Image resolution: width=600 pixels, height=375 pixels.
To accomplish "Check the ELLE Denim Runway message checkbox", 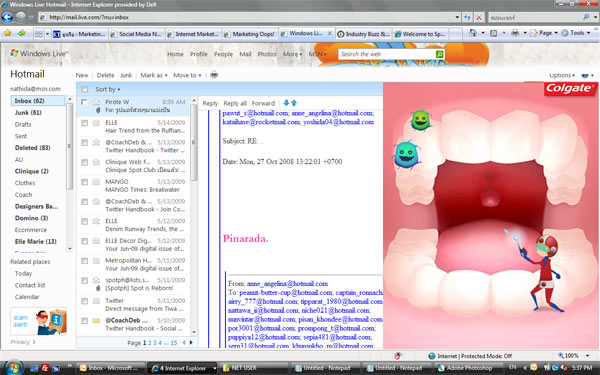I will pos(85,222).
